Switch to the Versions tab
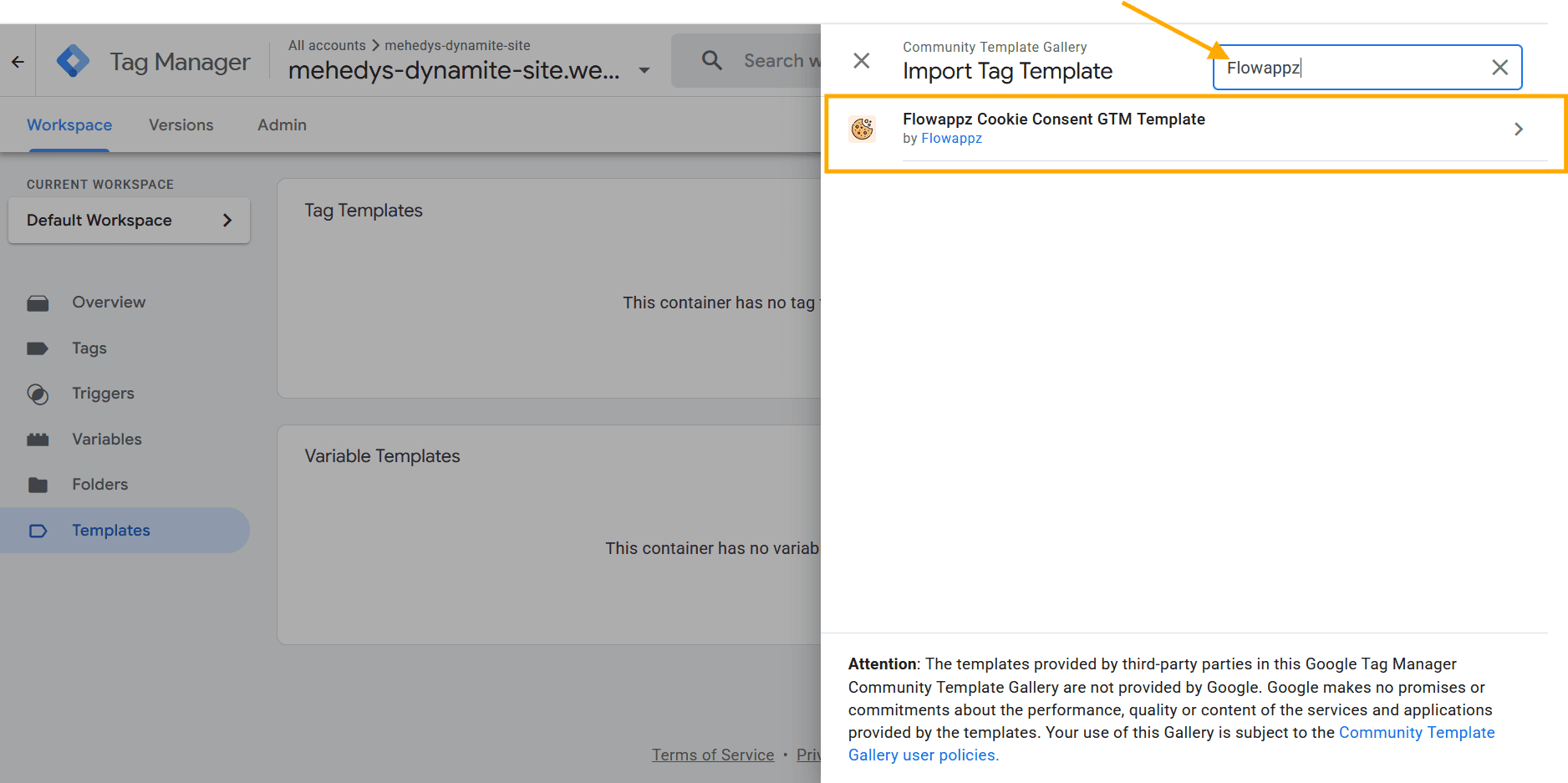Viewport: 1568px width, 783px height. coord(181,125)
